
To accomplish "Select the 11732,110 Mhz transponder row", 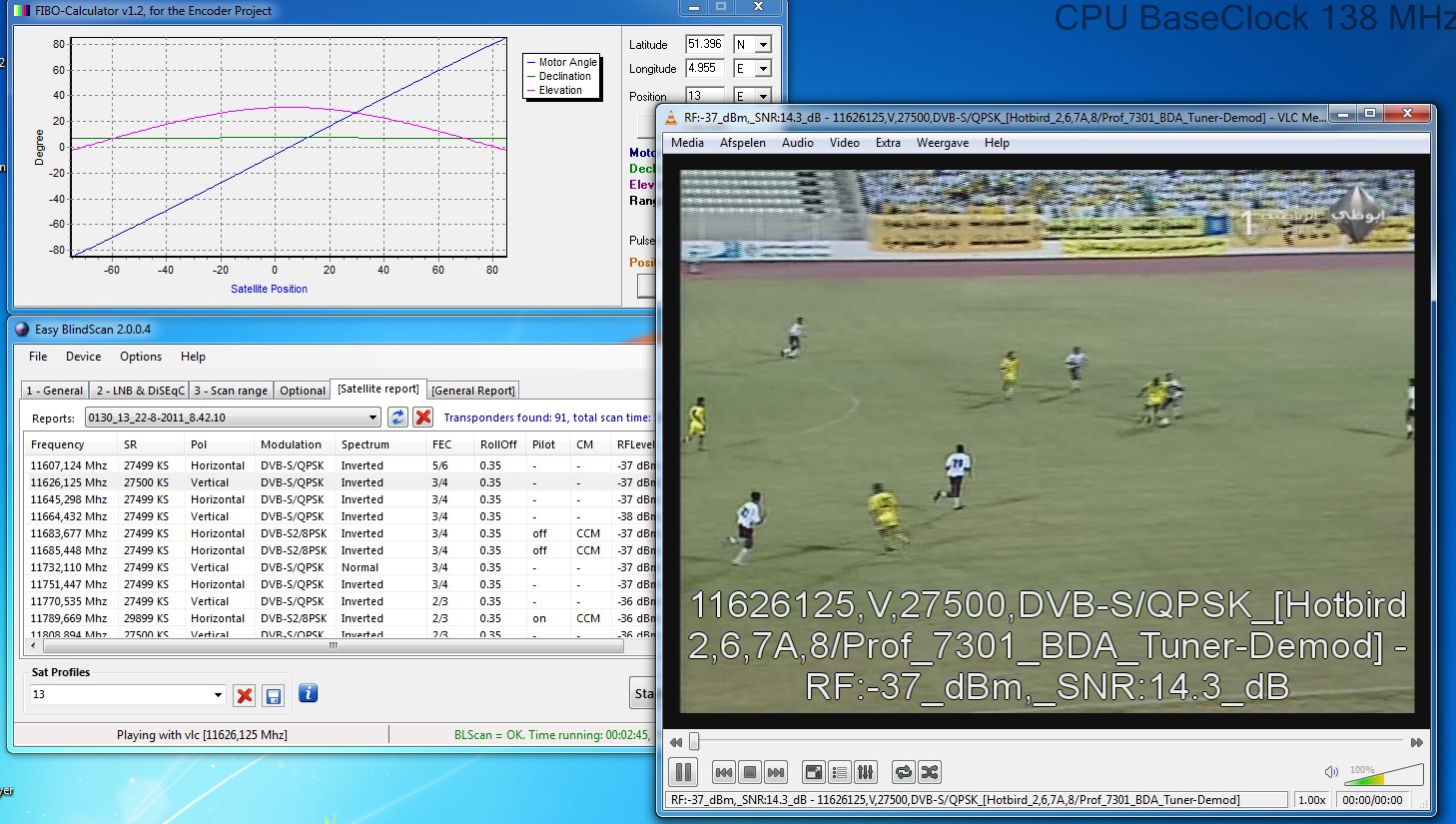I will click(340, 567).
